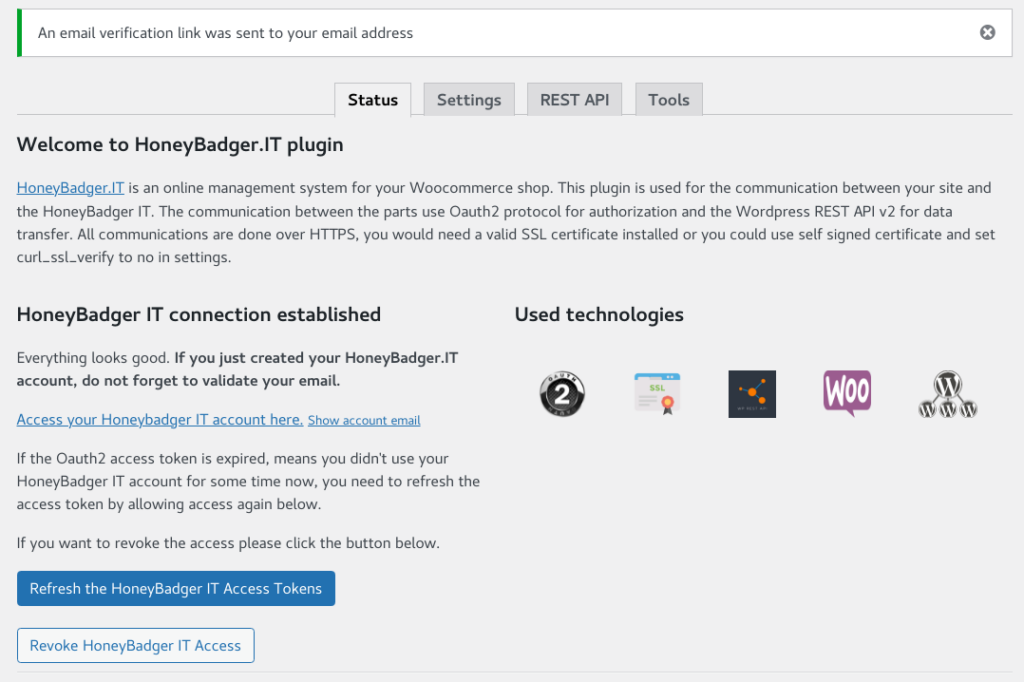This screenshot has height=682, width=1024.
Task: Refresh the HoneyBadger IT Access Tokens
Action: point(176,589)
